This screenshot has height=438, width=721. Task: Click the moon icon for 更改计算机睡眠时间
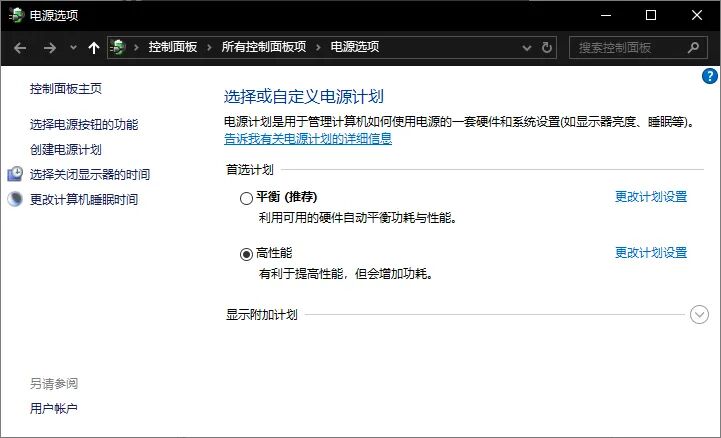pos(15,199)
